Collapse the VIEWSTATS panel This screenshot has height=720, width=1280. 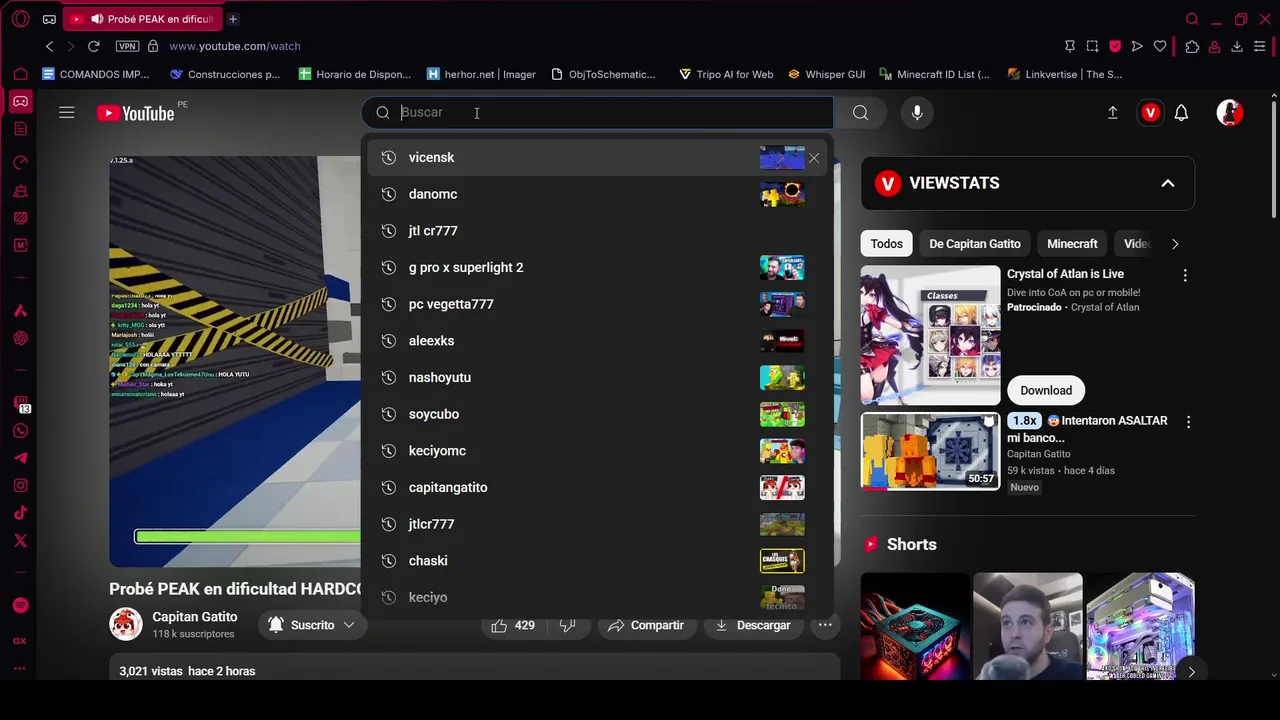pyautogui.click(x=1167, y=183)
